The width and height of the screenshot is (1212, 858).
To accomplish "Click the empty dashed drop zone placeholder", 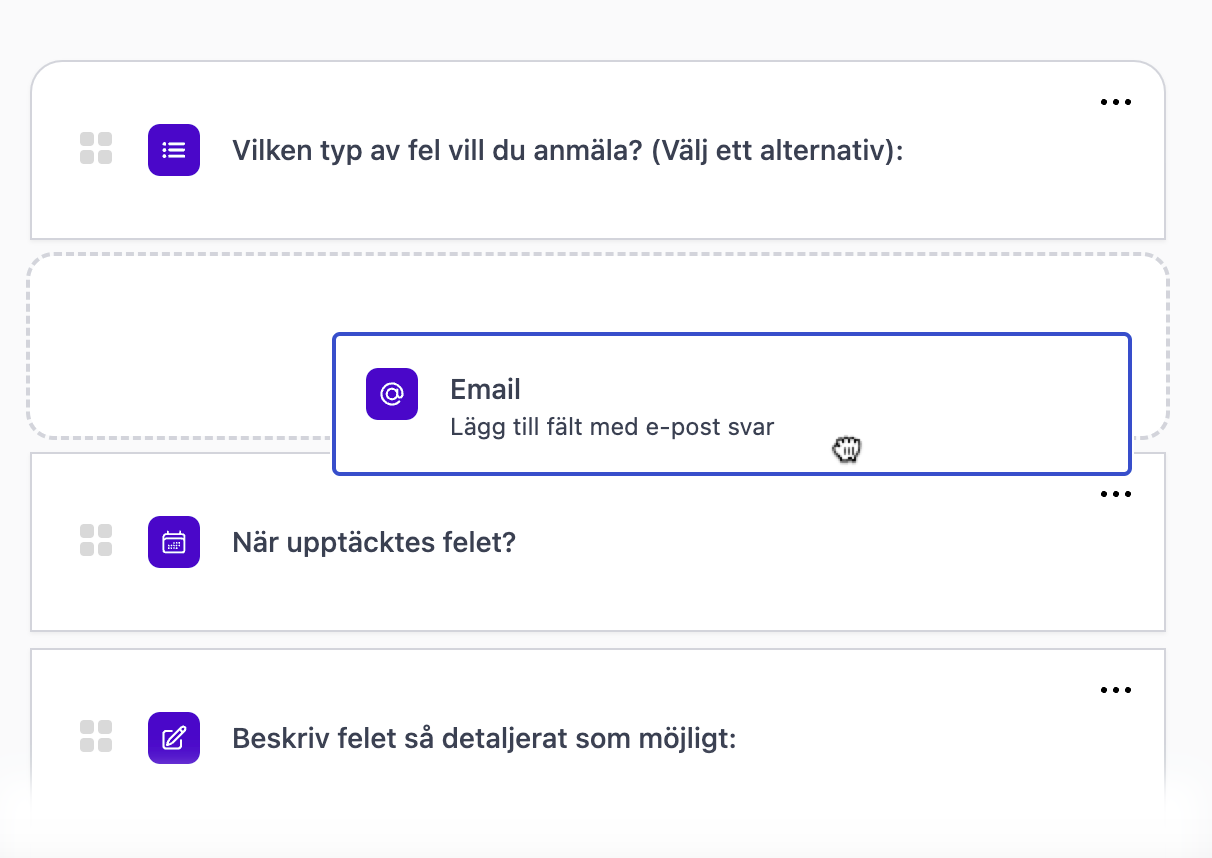I will coord(180,345).
